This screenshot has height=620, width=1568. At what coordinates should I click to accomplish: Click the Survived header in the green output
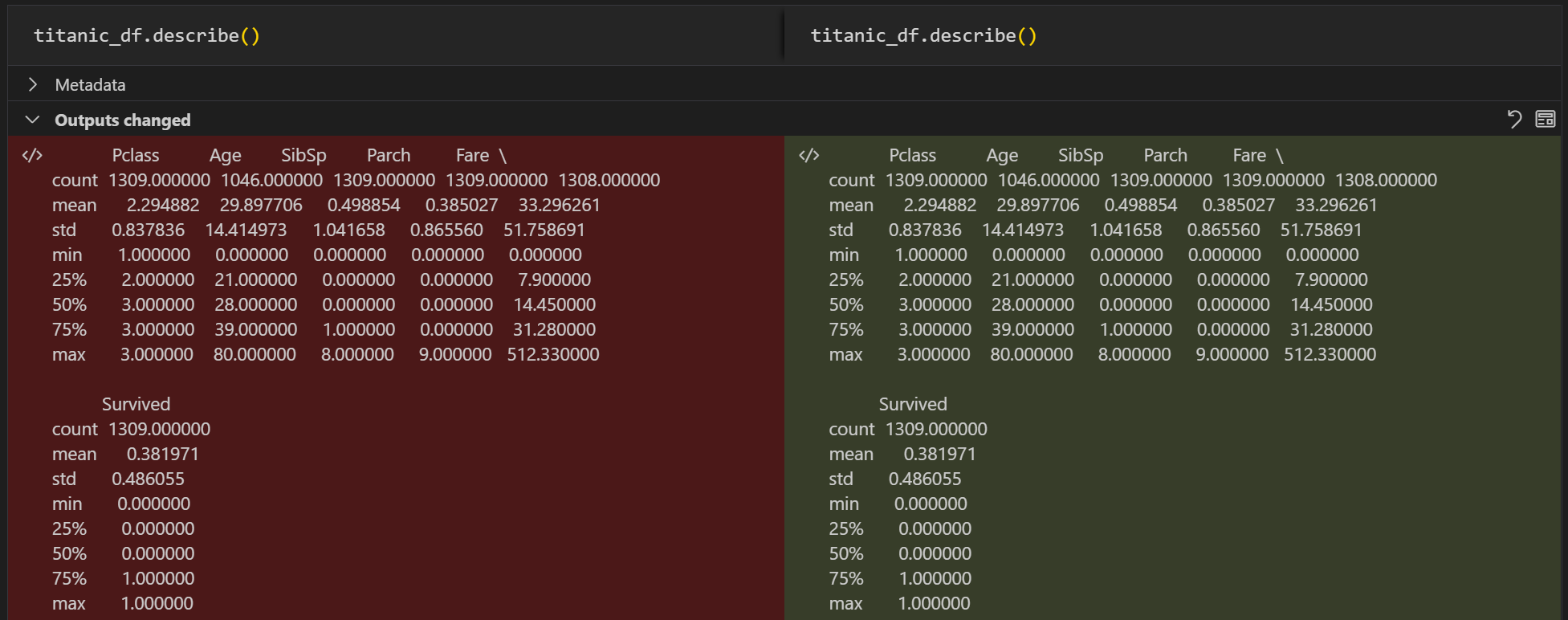click(x=913, y=404)
